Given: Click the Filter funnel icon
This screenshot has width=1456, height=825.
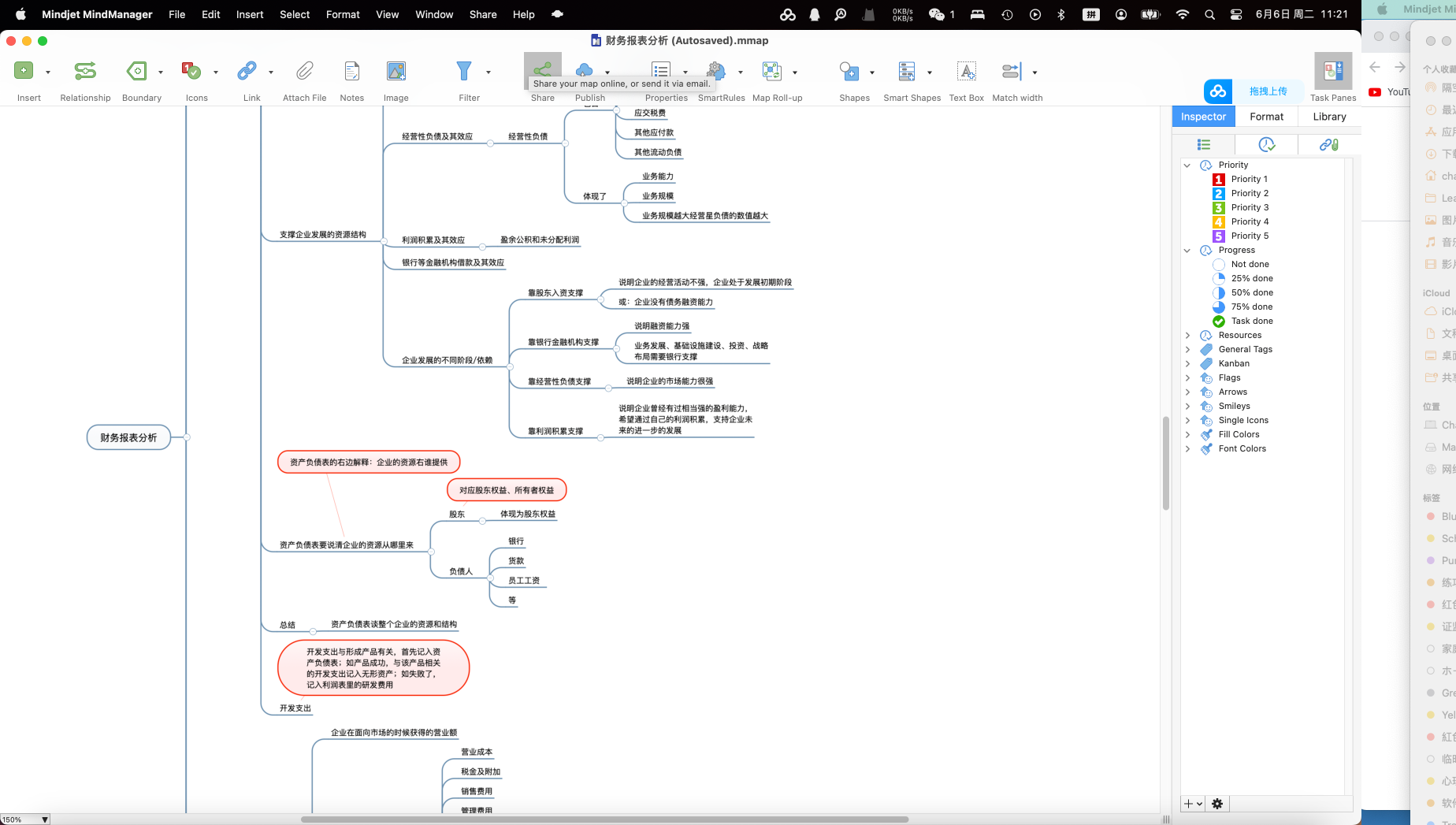Looking at the screenshot, I should click(x=464, y=71).
